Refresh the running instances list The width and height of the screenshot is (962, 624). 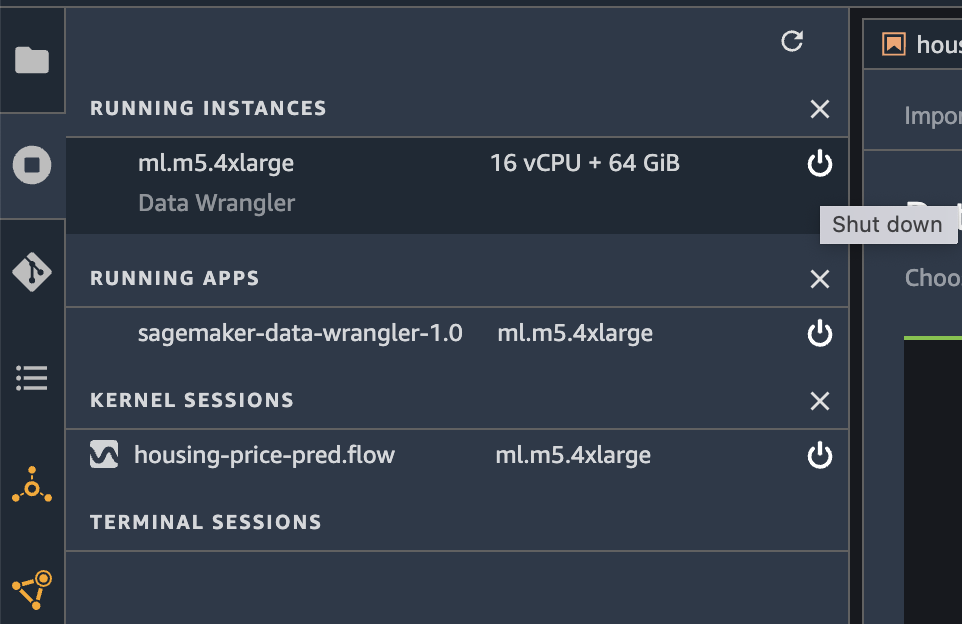click(x=792, y=41)
